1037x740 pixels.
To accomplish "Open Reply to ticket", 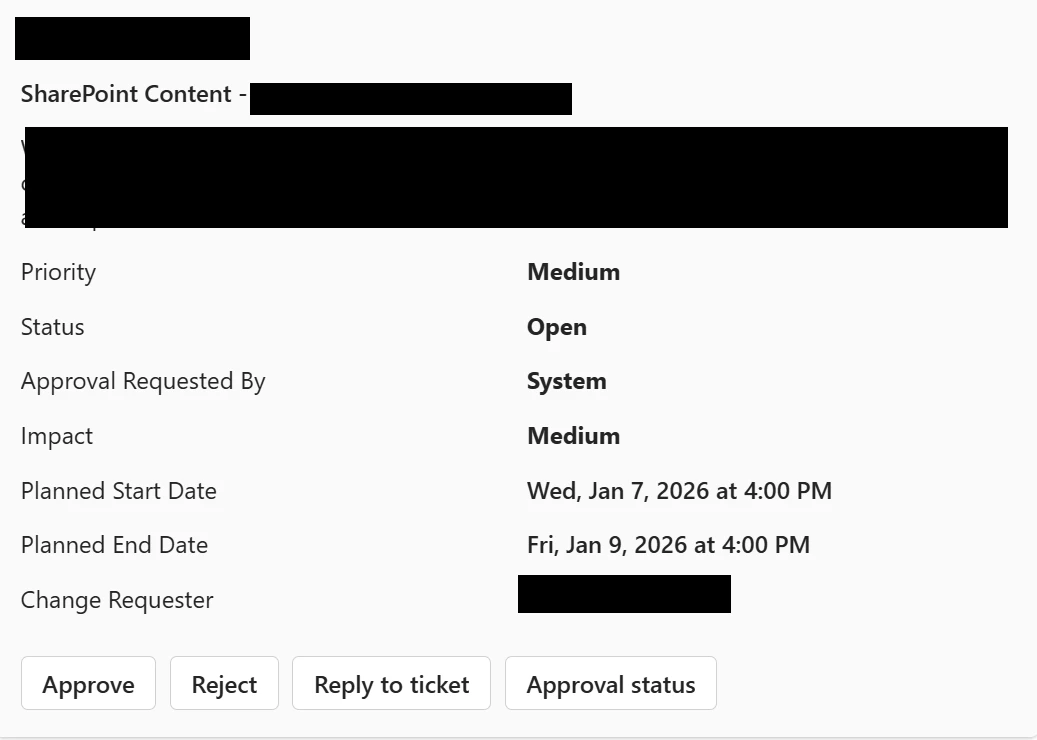I will click(391, 684).
